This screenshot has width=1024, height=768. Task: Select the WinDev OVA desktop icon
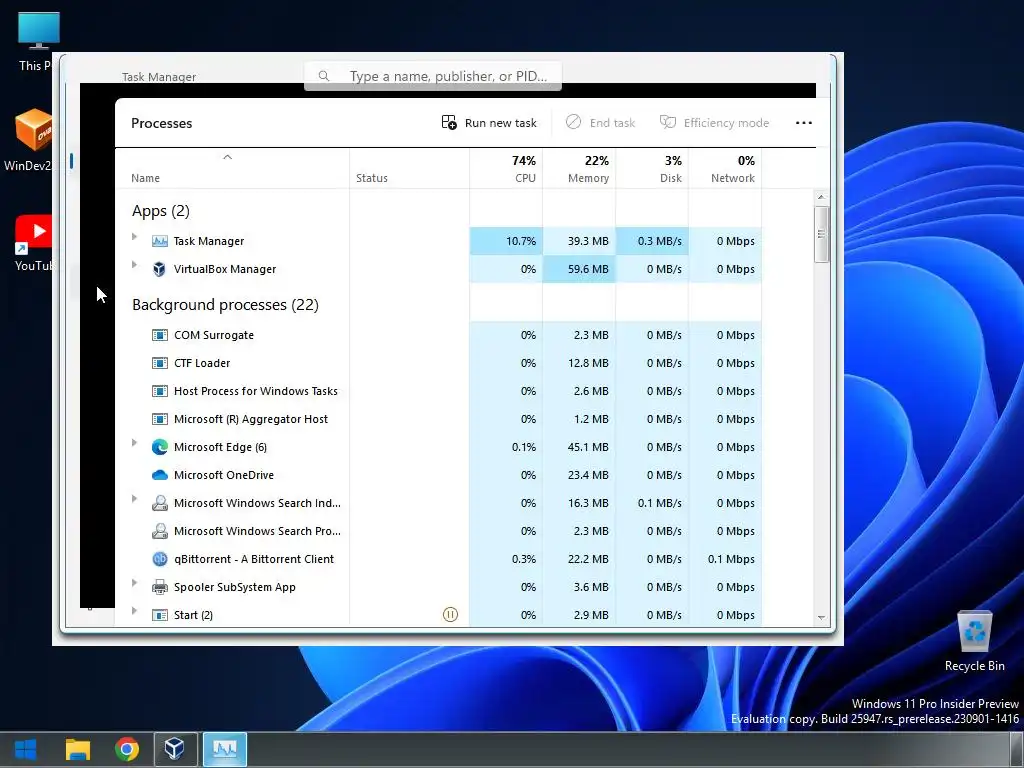29,140
